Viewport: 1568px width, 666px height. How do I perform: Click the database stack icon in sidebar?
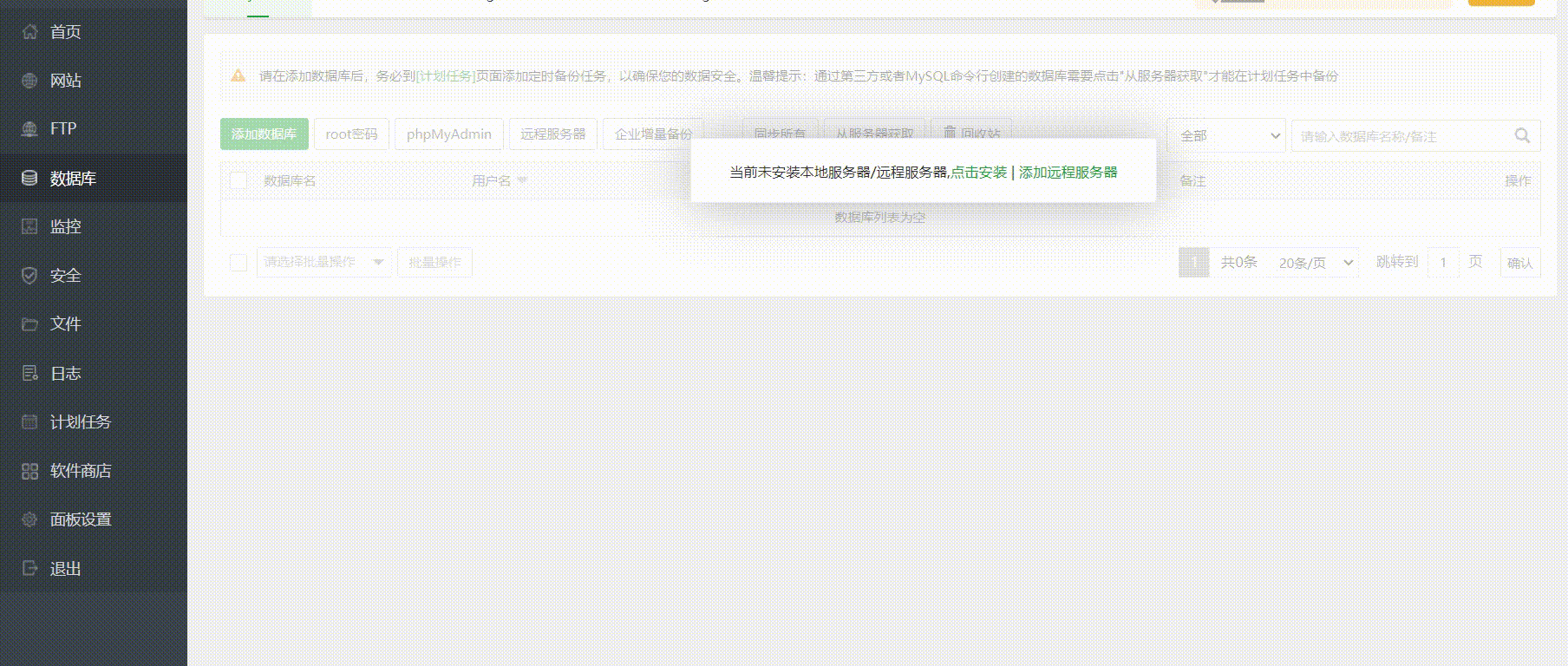click(29, 178)
